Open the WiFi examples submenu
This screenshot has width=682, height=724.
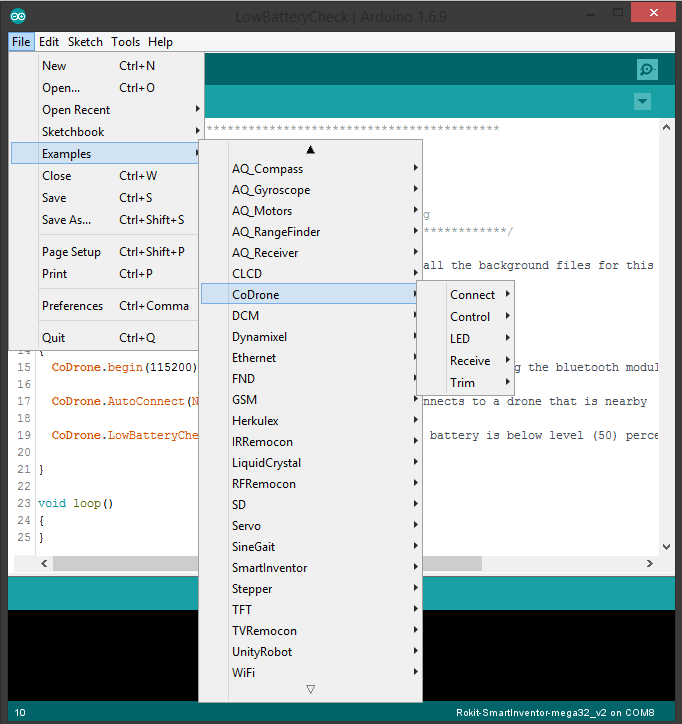click(310, 673)
